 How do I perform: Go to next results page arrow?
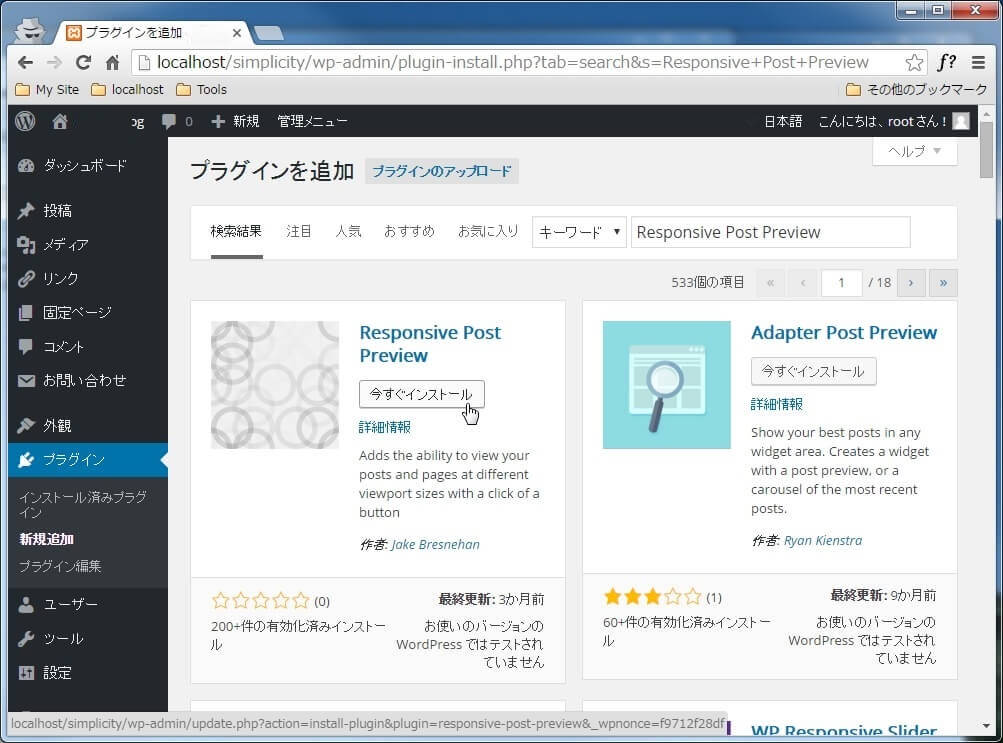[910, 283]
